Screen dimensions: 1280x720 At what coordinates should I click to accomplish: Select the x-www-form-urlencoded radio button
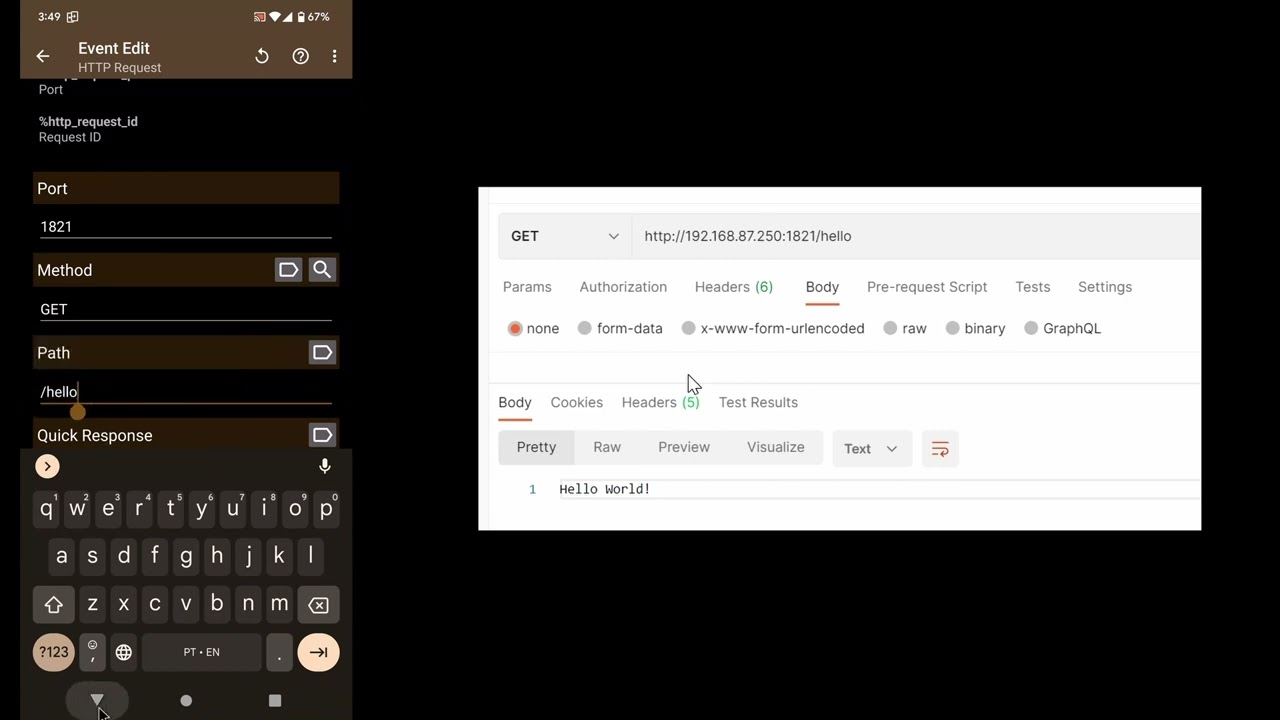click(x=688, y=328)
